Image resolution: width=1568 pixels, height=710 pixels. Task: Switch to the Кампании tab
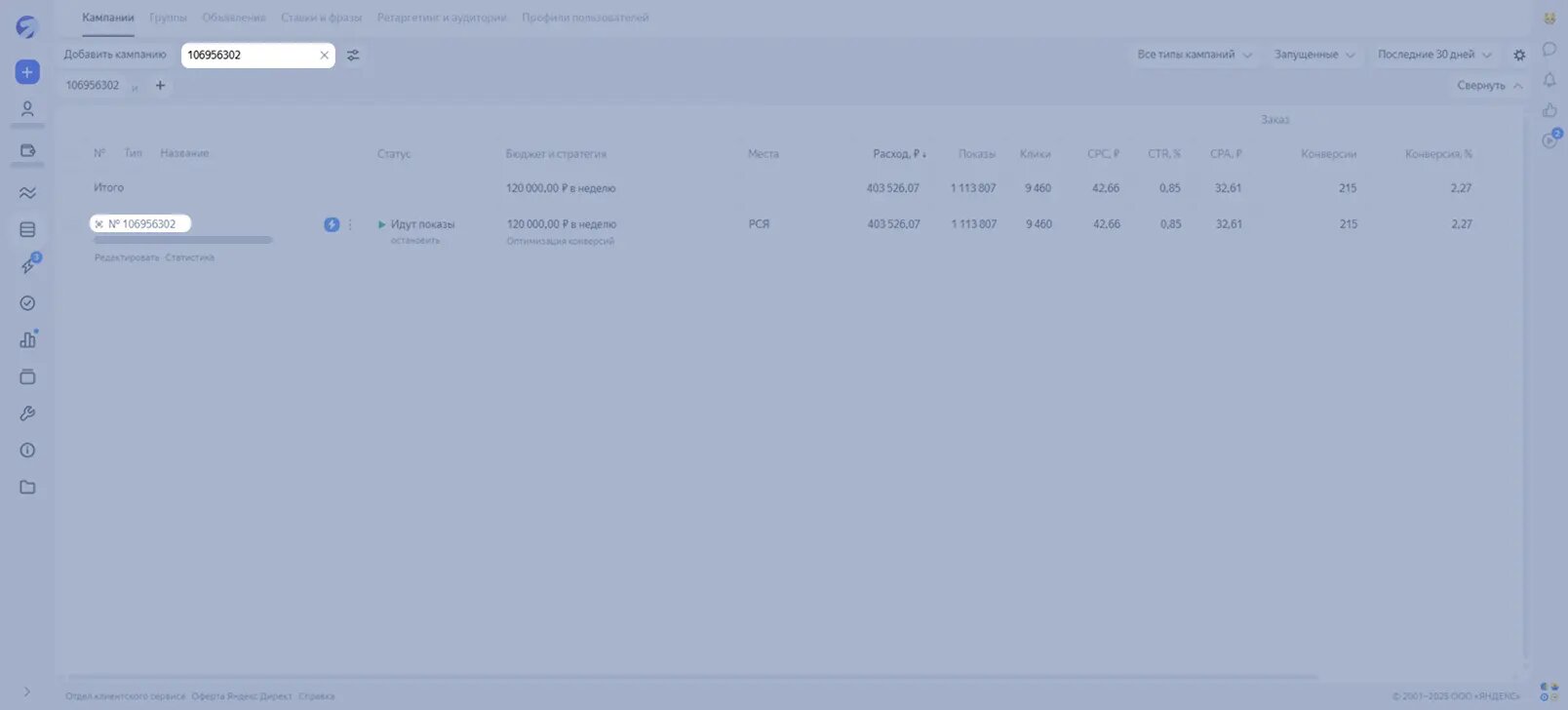[x=108, y=18]
